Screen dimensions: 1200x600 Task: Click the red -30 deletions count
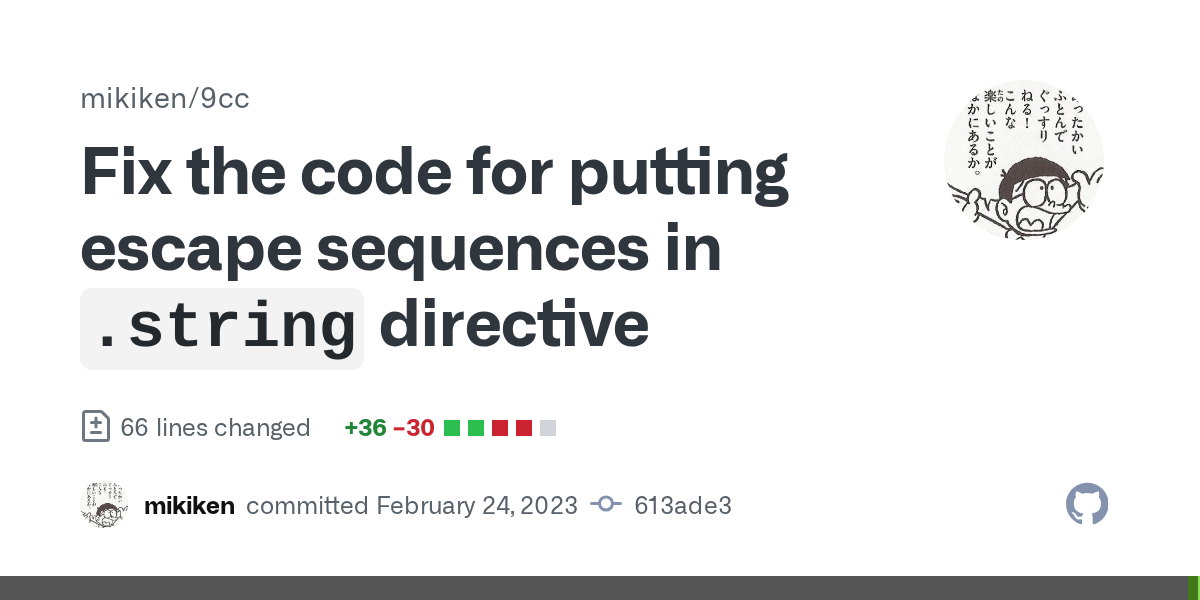click(x=414, y=428)
